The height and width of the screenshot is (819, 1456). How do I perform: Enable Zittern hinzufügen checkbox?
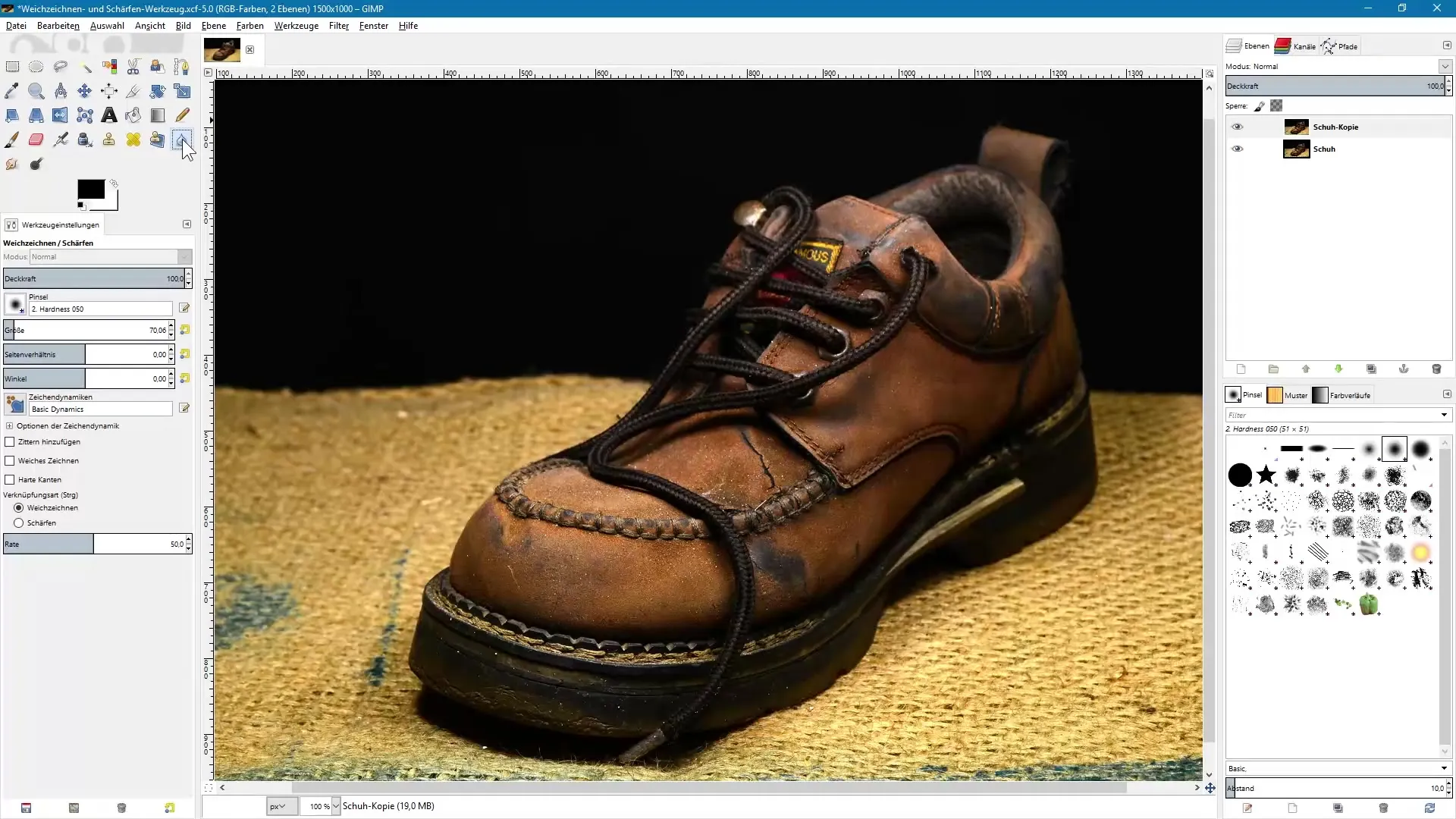click(10, 442)
